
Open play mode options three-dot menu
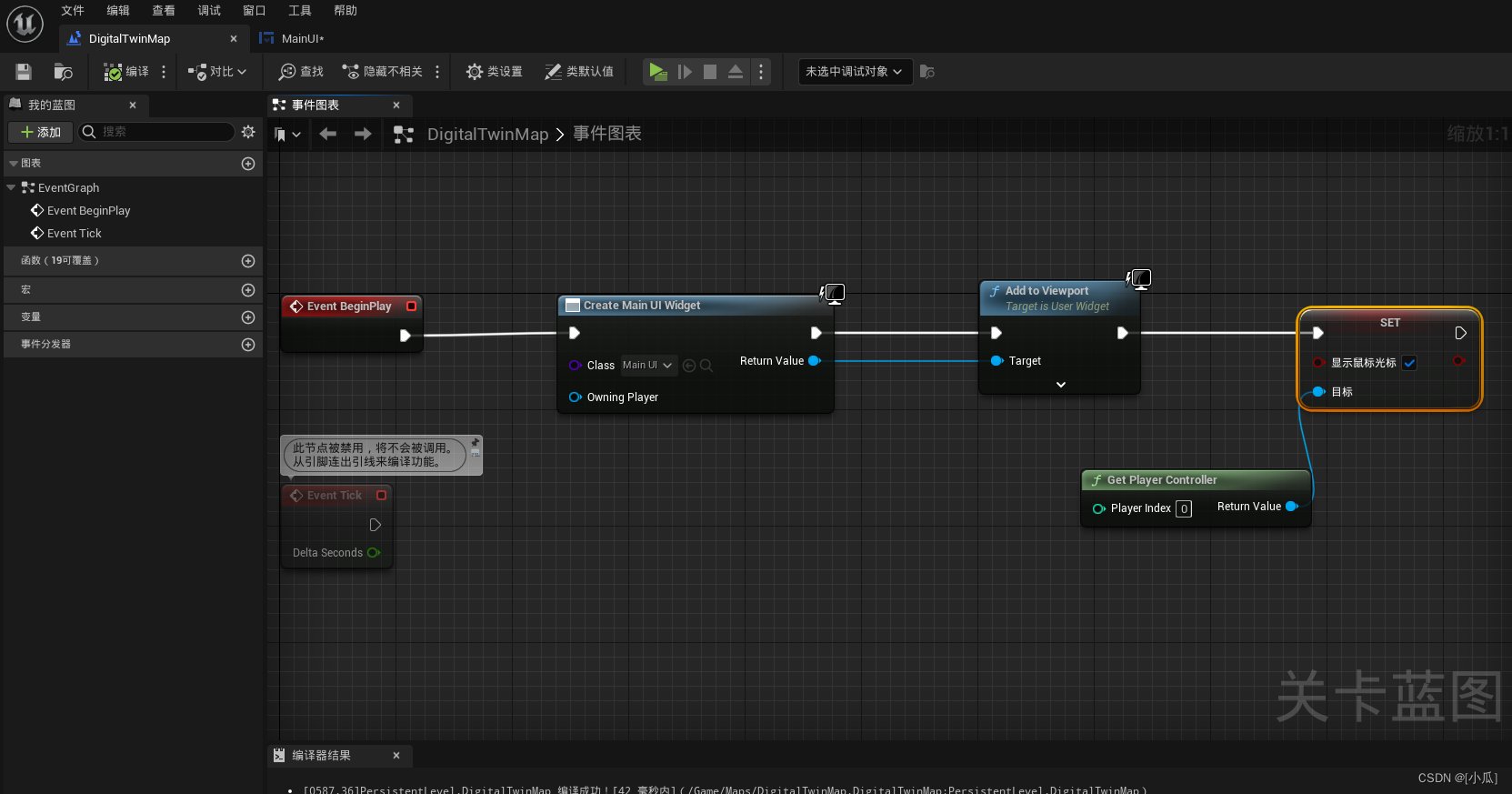tap(761, 72)
